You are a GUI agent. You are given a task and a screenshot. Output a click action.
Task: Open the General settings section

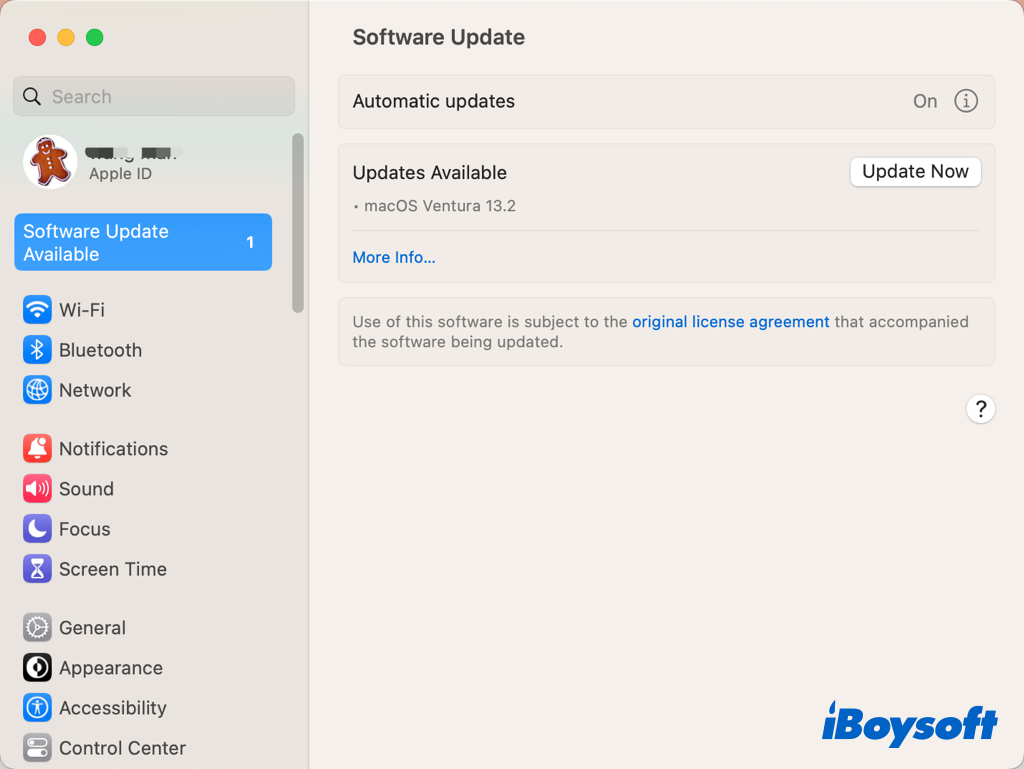click(91, 628)
